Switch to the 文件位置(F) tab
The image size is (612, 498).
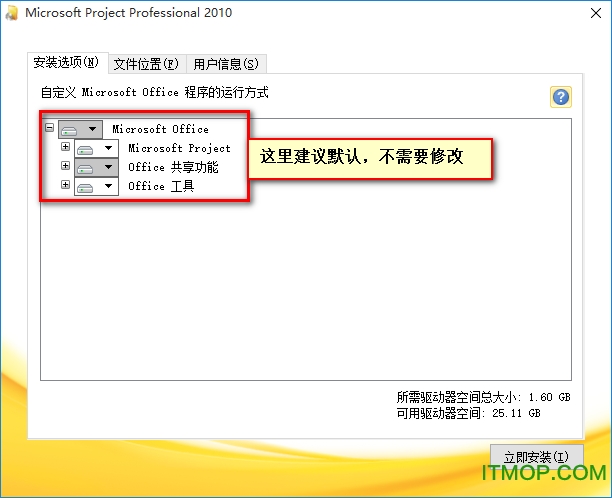click(x=146, y=64)
